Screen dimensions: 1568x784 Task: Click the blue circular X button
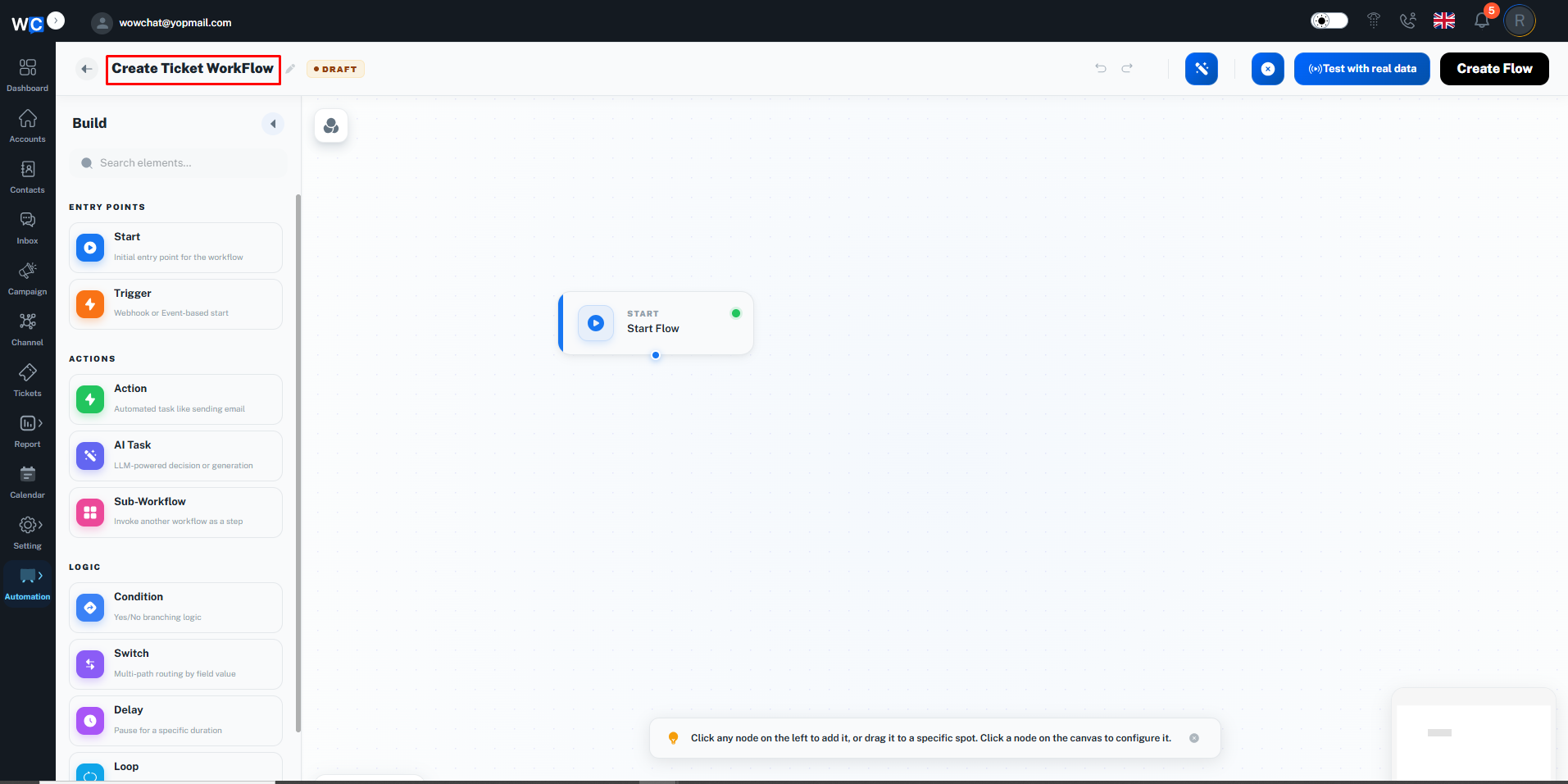[1267, 69]
